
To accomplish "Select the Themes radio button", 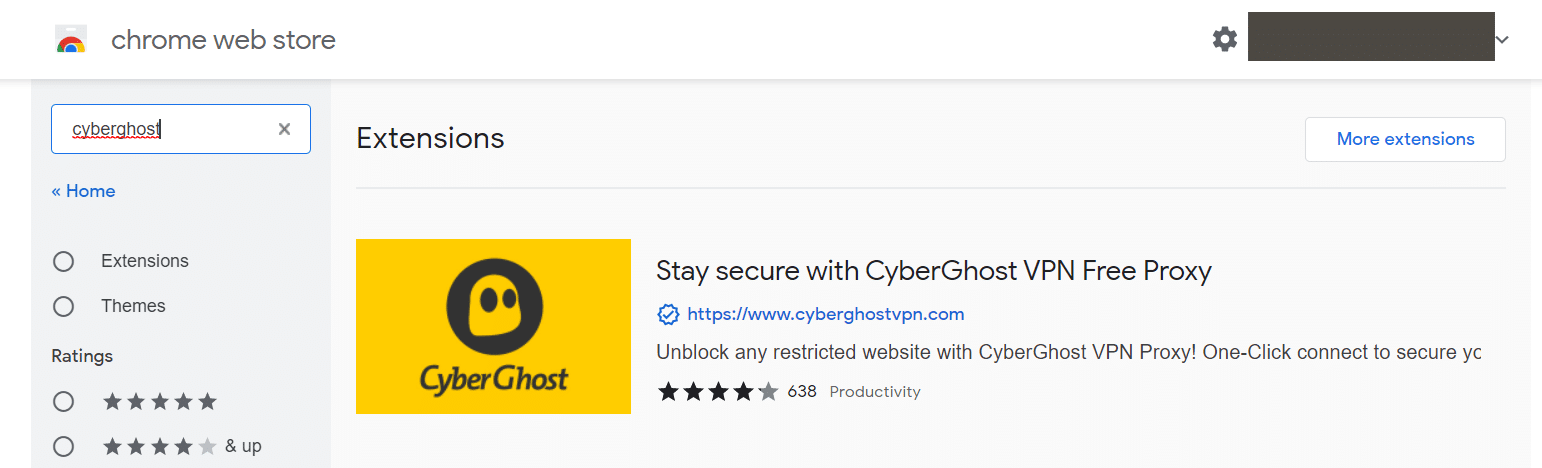I will [x=64, y=307].
